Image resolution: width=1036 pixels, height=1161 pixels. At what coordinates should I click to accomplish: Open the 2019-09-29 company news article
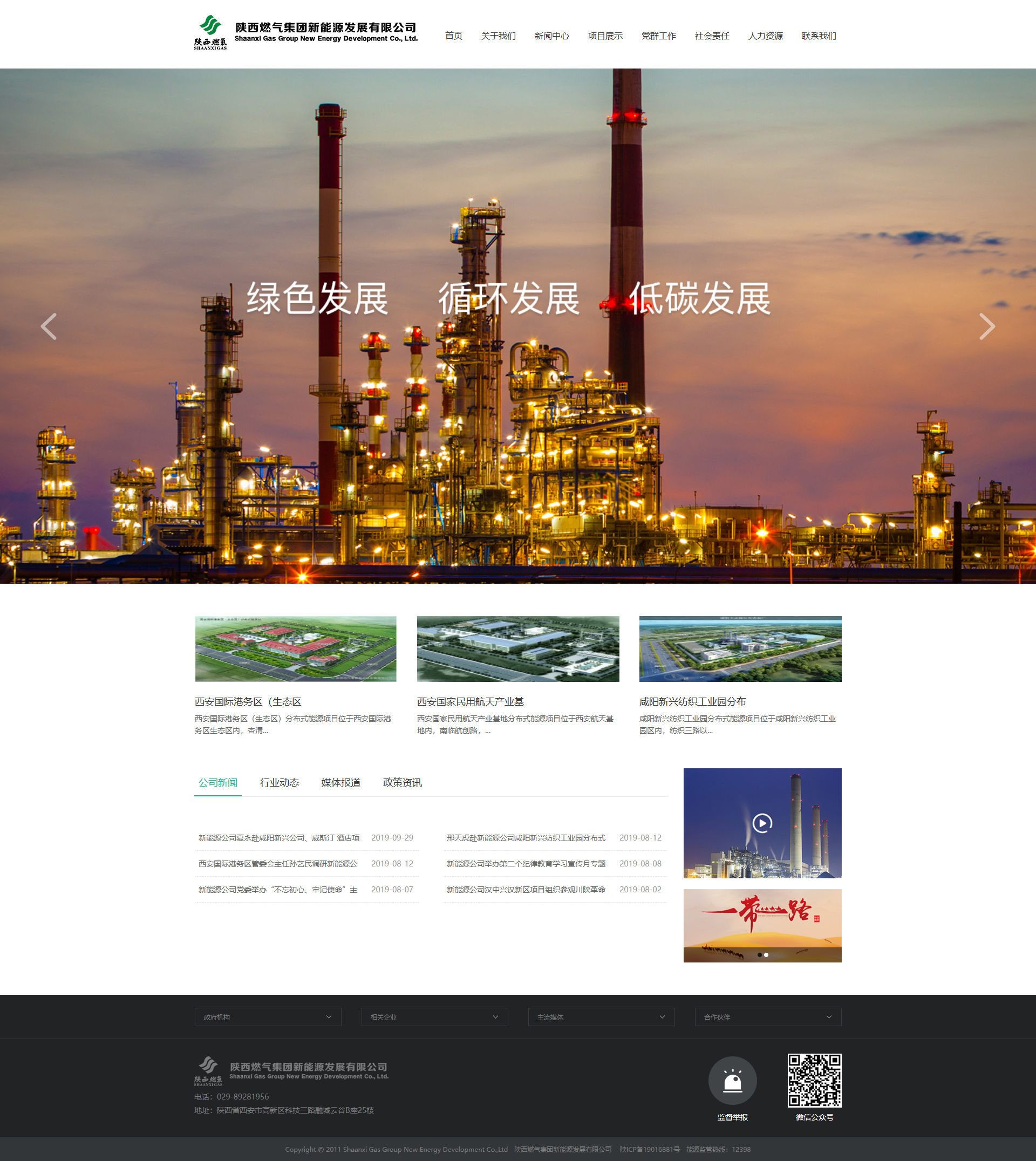click(279, 838)
